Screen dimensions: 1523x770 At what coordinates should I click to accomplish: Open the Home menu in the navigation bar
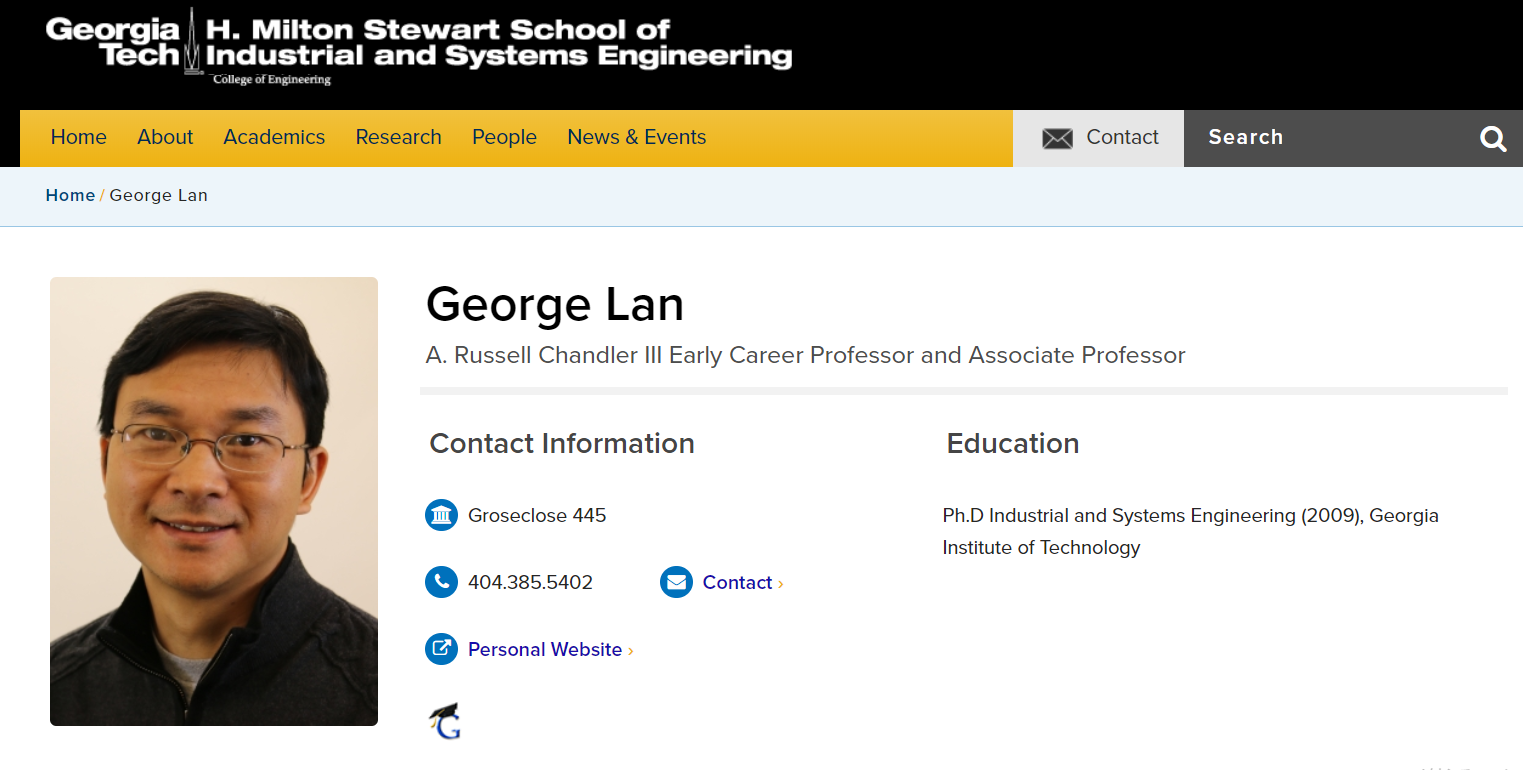coord(79,138)
